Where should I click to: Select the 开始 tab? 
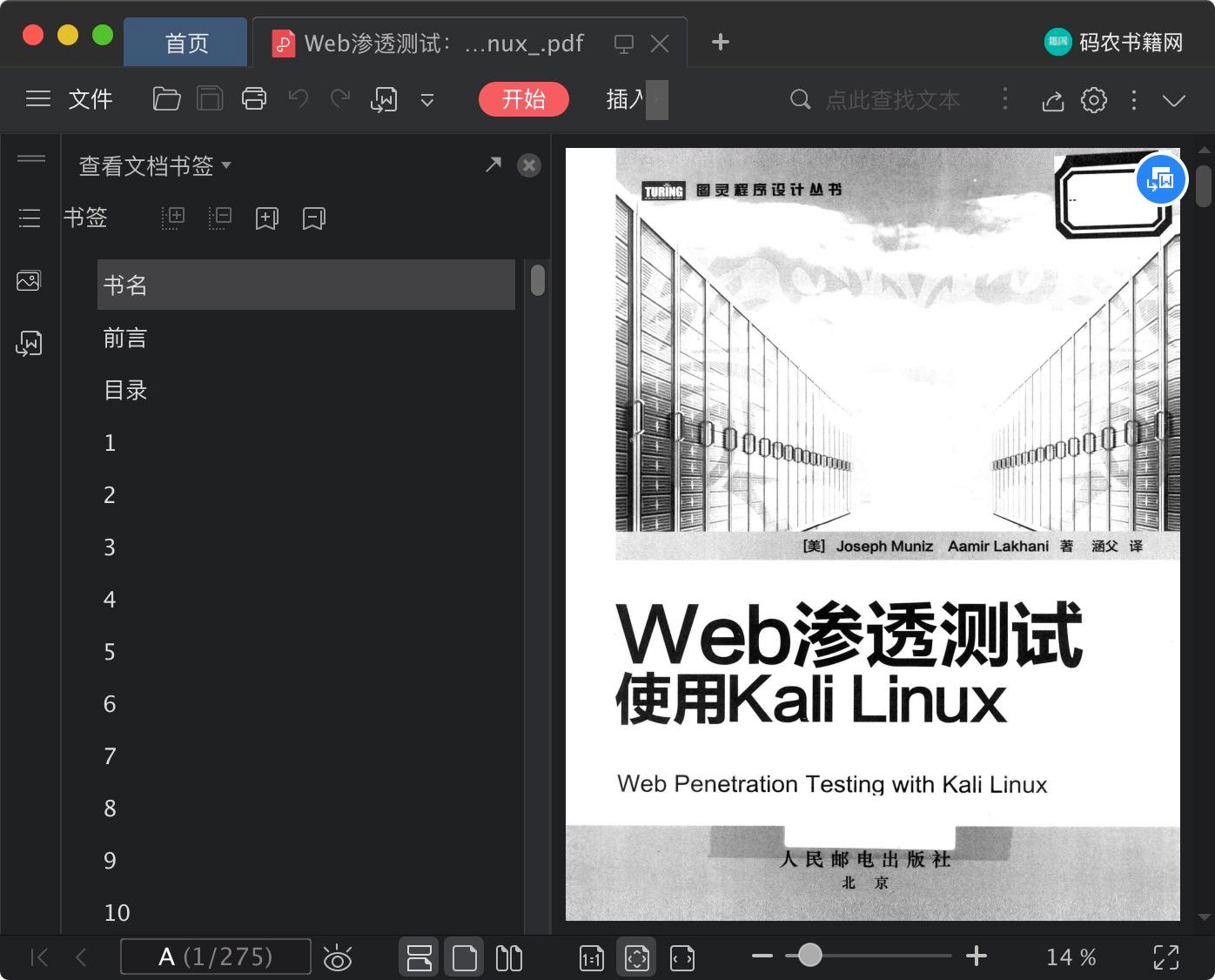[x=524, y=99]
